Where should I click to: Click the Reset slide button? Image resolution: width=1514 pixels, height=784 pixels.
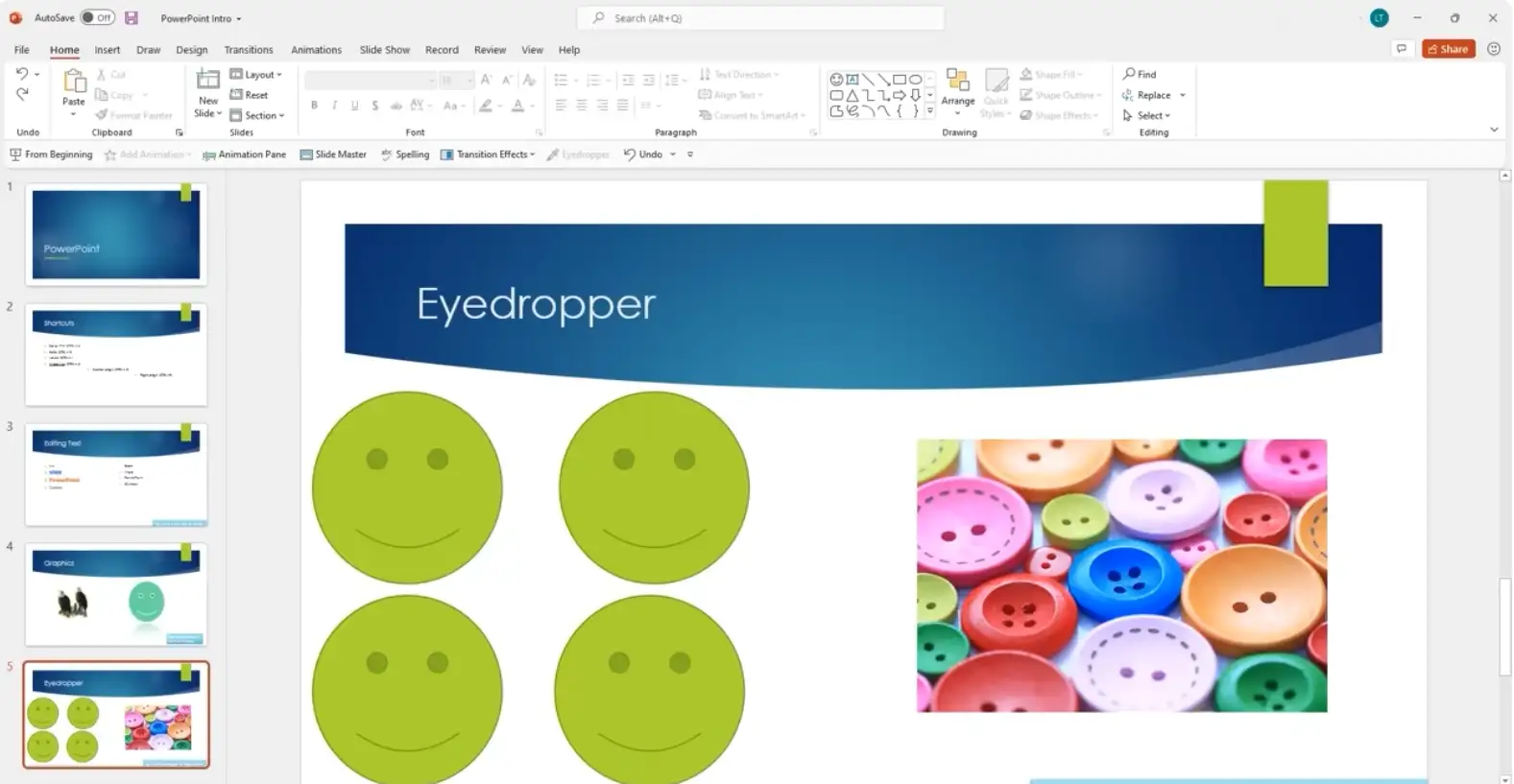[x=250, y=95]
